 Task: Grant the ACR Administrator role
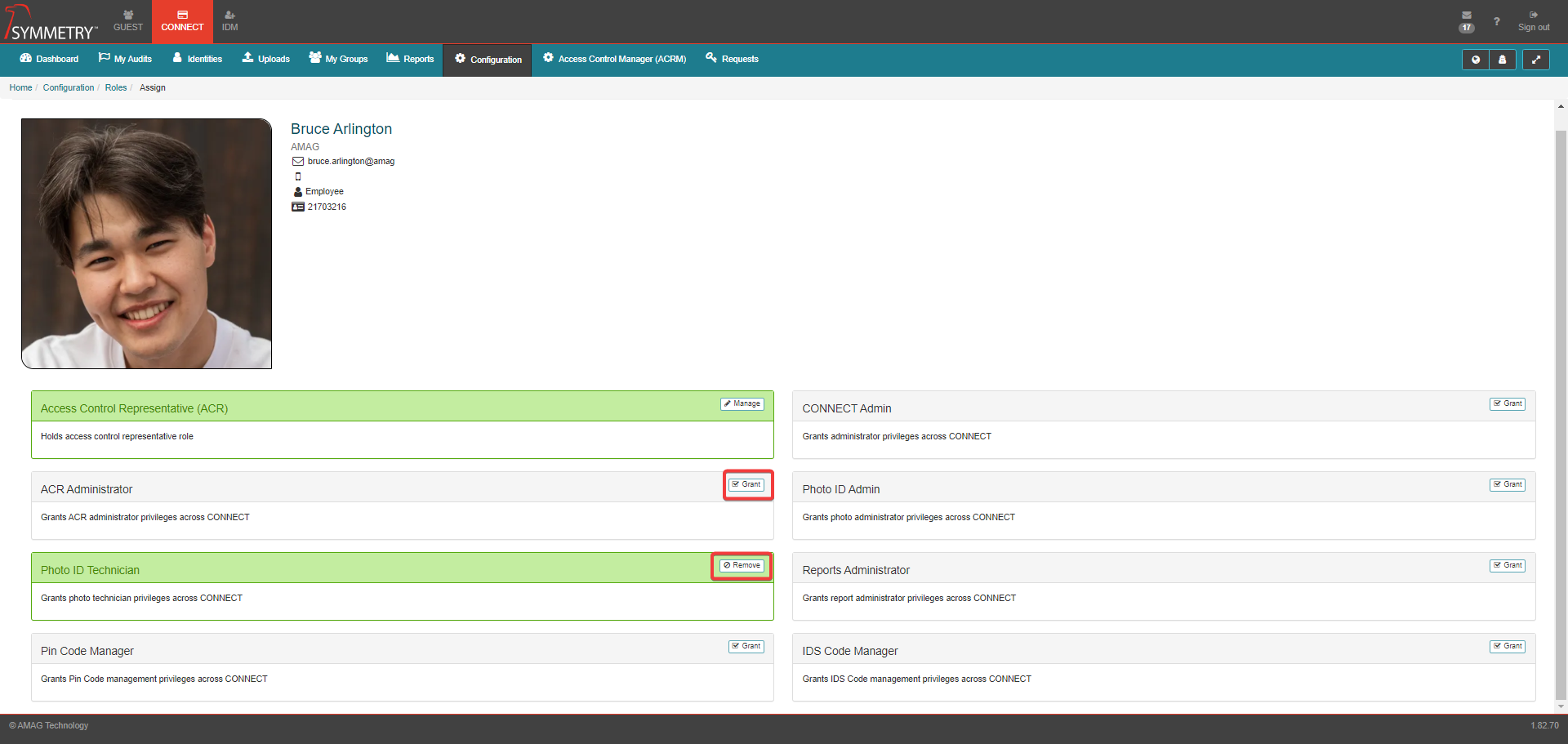[746, 484]
